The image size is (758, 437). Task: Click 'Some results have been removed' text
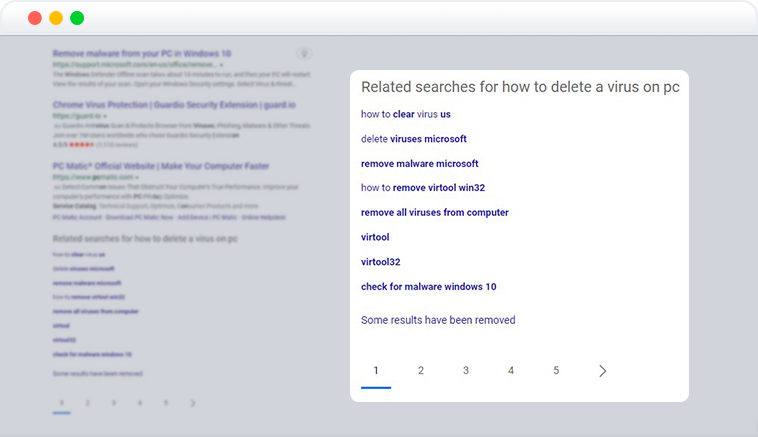438,320
